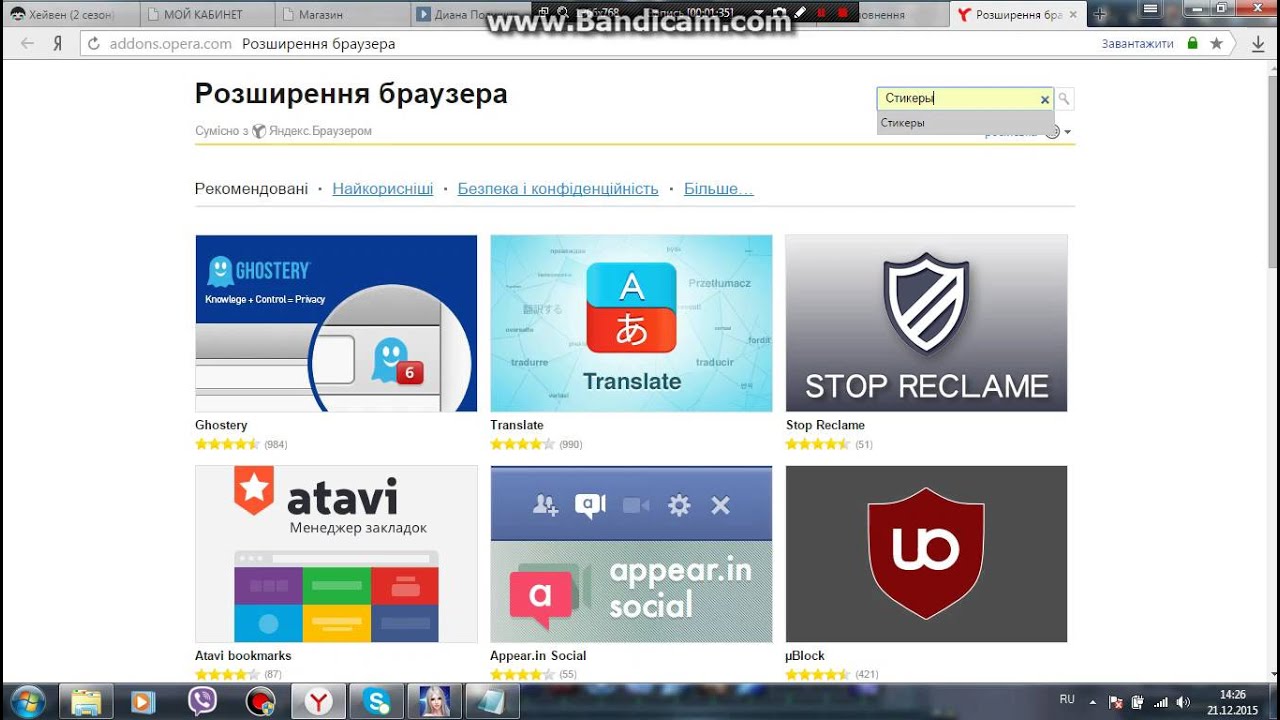Click the magnifier search button

click(x=1064, y=99)
